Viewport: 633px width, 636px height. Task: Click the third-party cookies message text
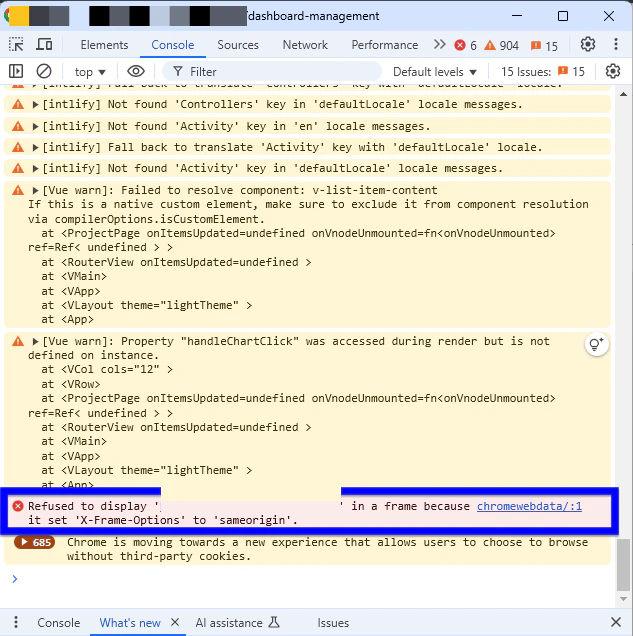click(327, 549)
